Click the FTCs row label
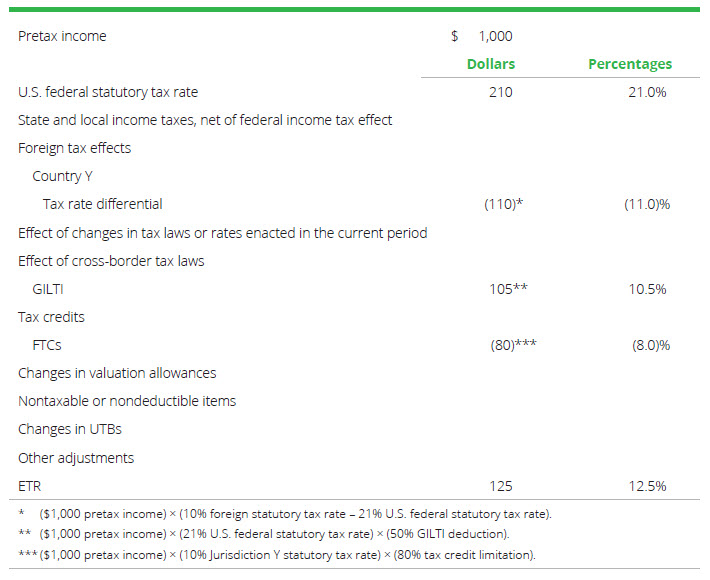The height and width of the screenshot is (580, 710). point(46,345)
